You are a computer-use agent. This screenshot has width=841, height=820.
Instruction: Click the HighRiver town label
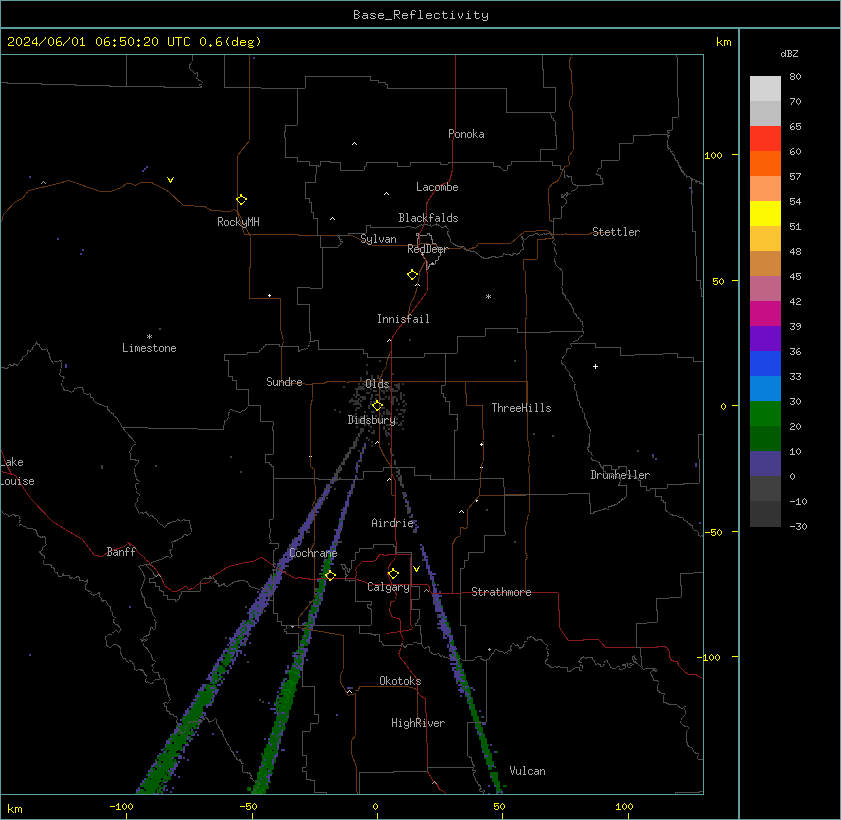coord(418,723)
